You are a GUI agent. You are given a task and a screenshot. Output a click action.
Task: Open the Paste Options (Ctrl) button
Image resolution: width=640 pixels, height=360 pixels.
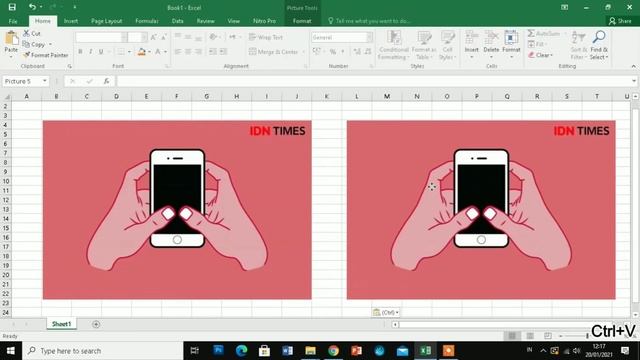[x=386, y=312]
